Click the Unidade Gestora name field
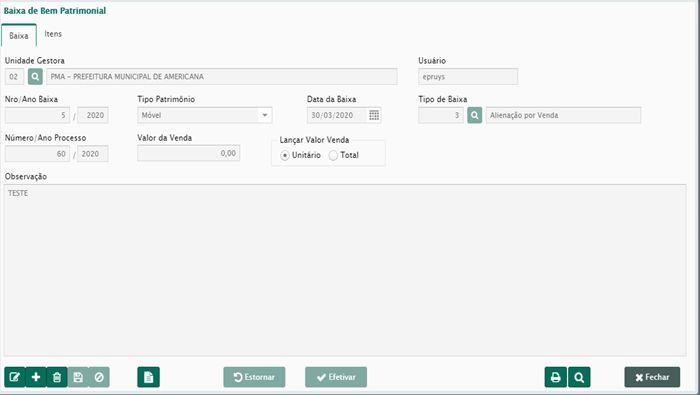This screenshot has height=395, width=700. pos(221,77)
